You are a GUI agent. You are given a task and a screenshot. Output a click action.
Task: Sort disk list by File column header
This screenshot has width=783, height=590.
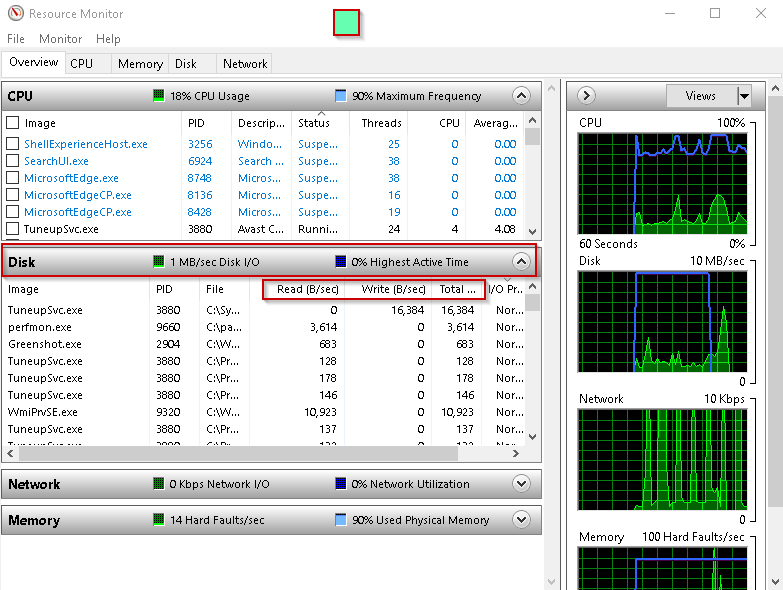pyautogui.click(x=224, y=290)
